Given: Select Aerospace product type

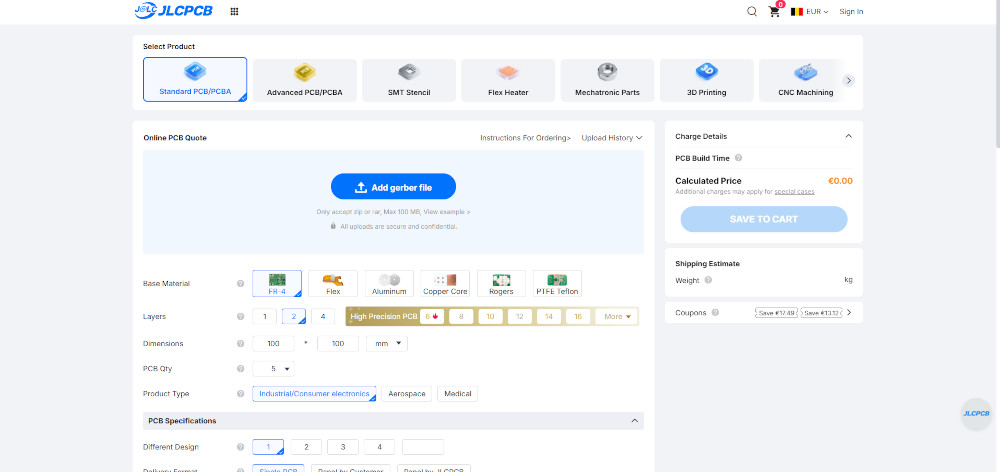Looking at the screenshot, I should (407, 394).
